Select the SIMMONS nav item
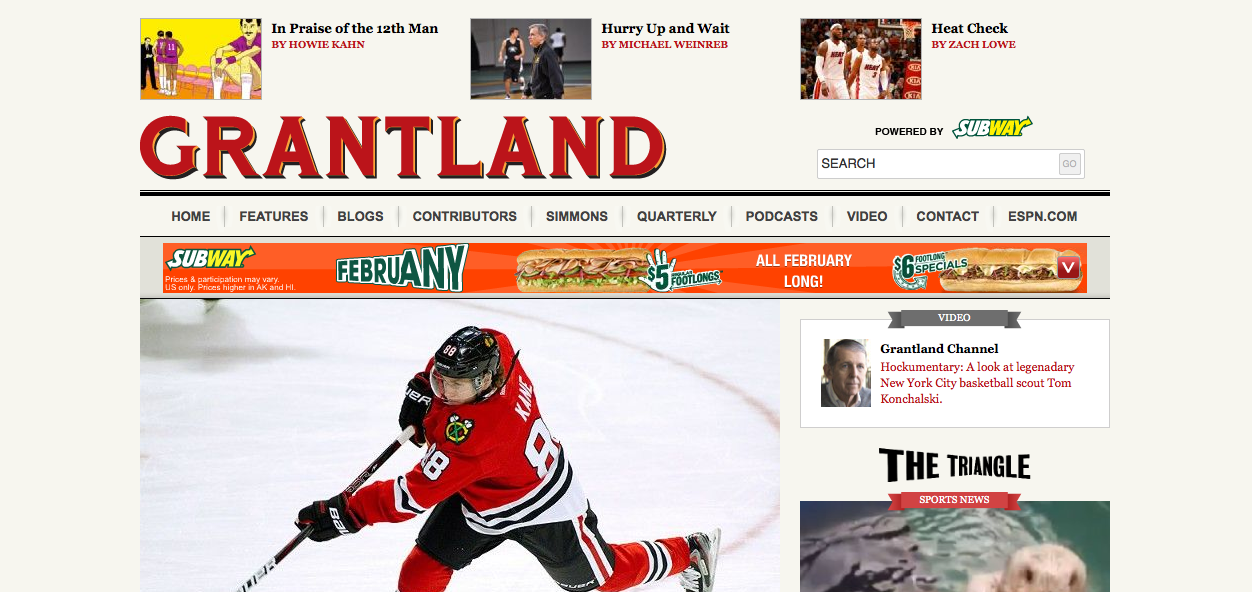 pyautogui.click(x=577, y=216)
